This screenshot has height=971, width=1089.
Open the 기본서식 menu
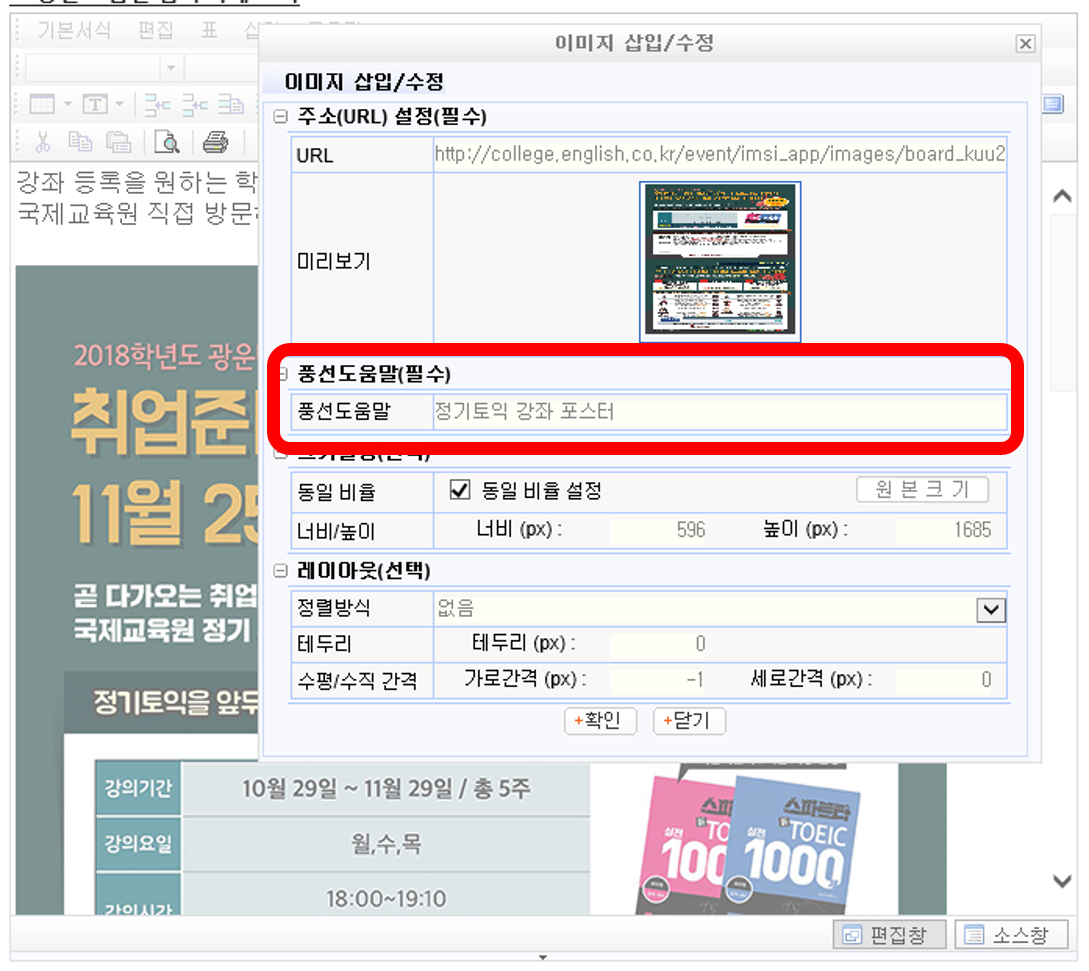(x=74, y=31)
